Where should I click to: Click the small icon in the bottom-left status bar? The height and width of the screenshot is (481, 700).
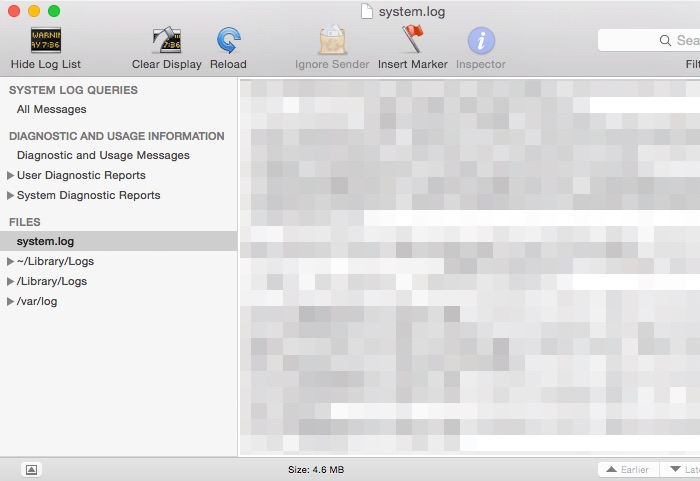pyautogui.click(x=31, y=469)
